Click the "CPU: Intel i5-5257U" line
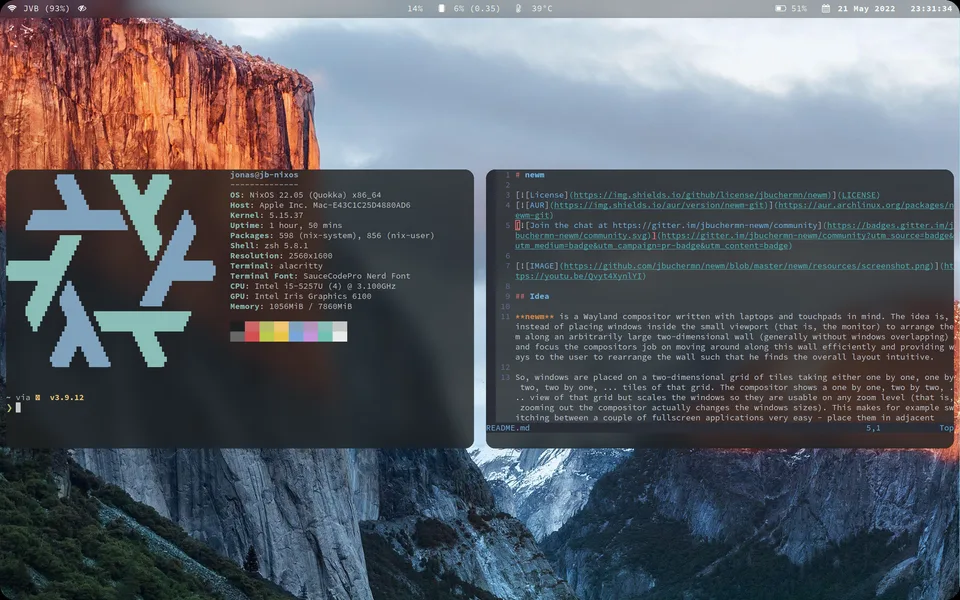960x600 pixels. (x=313, y=286)
